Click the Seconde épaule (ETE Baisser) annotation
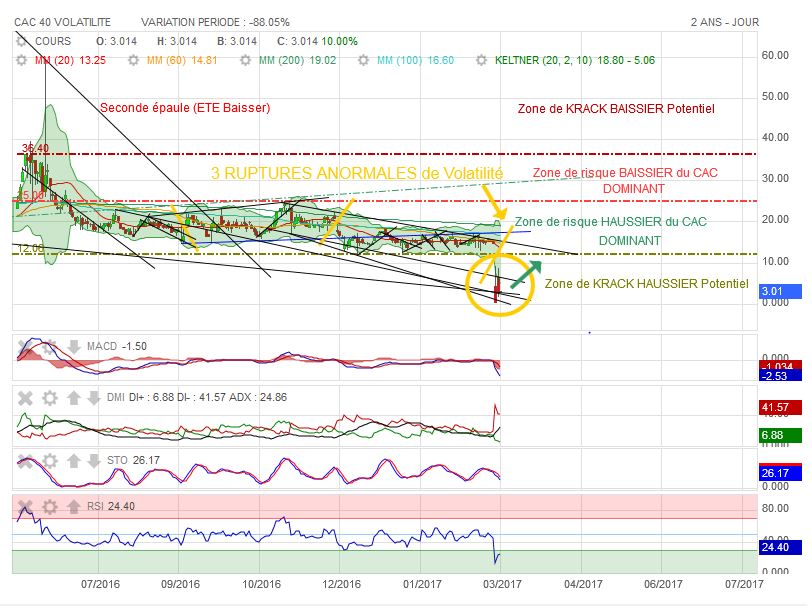Viewport: 812px width, 606px height. coord(185,108)
